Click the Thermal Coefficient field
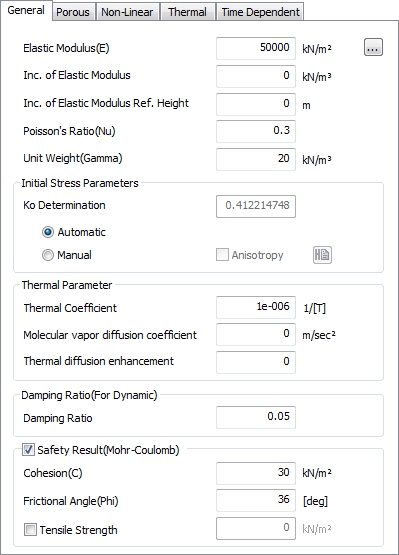The width and height of the screenshot is (399, 555). (x=256, y=307)
